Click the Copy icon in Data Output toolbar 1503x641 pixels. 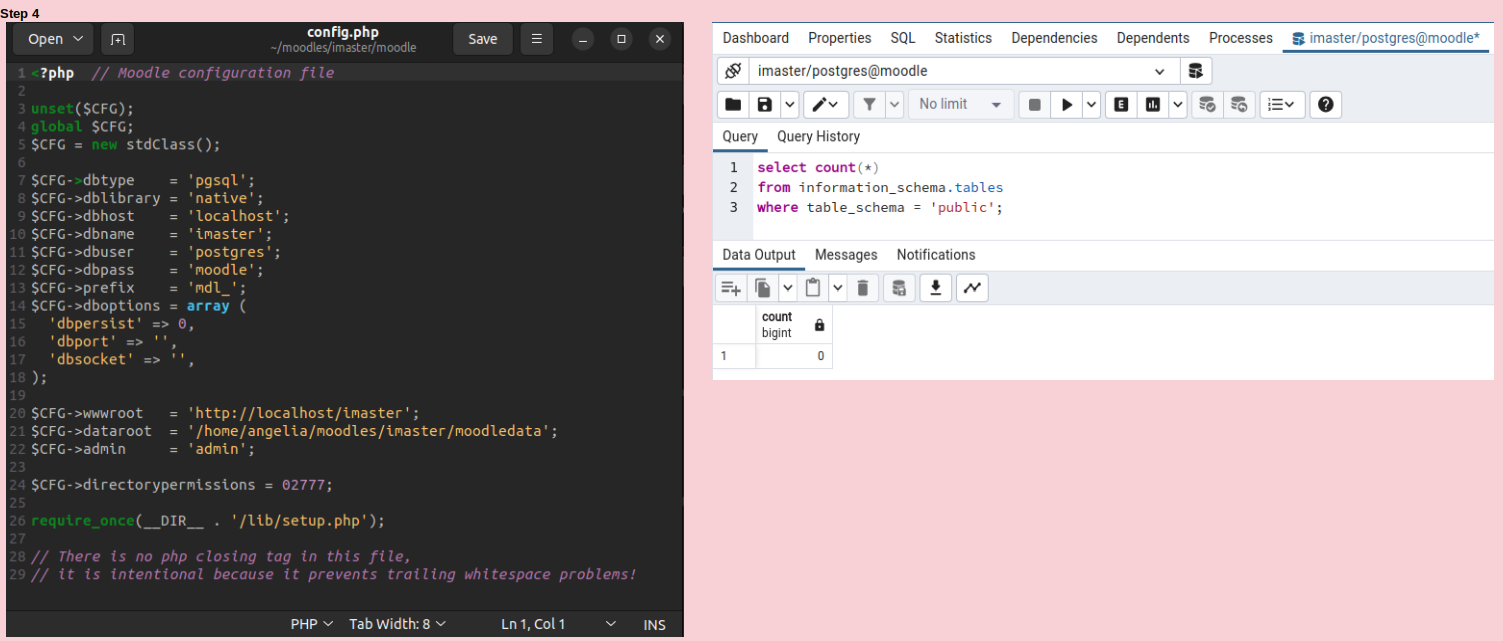[763, 288]
